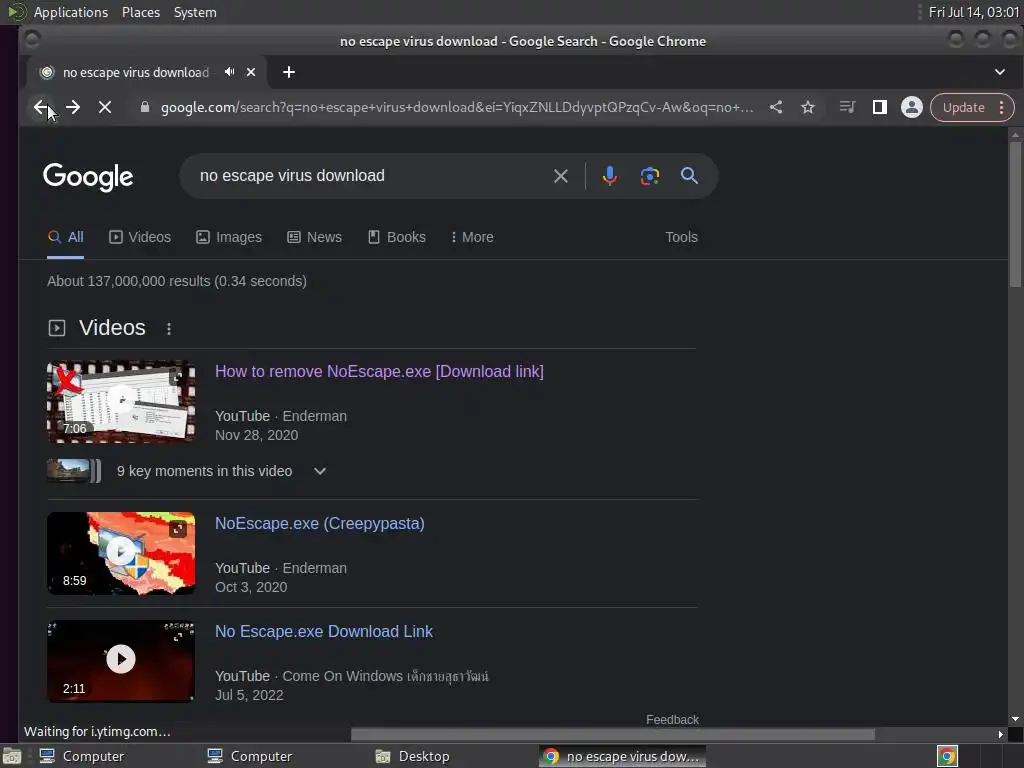Play the 7:06 video thumbnail

point(121,402)
